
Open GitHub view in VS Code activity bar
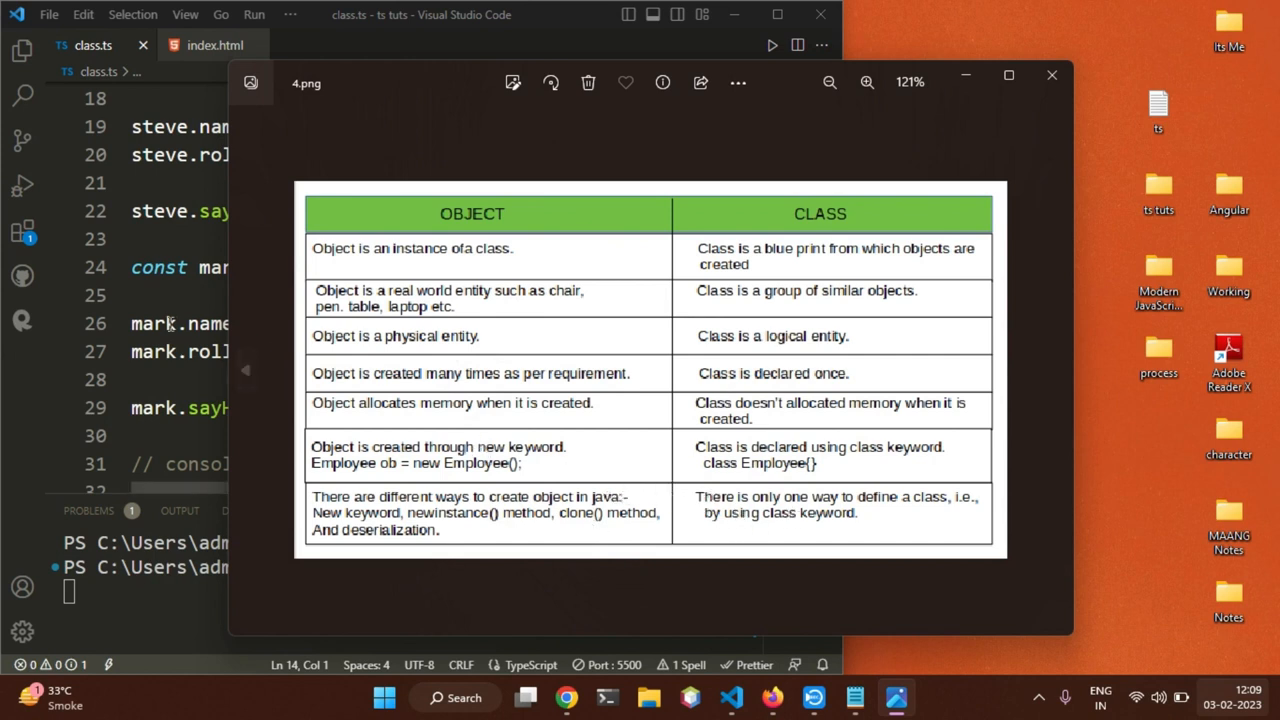(22, 275)
